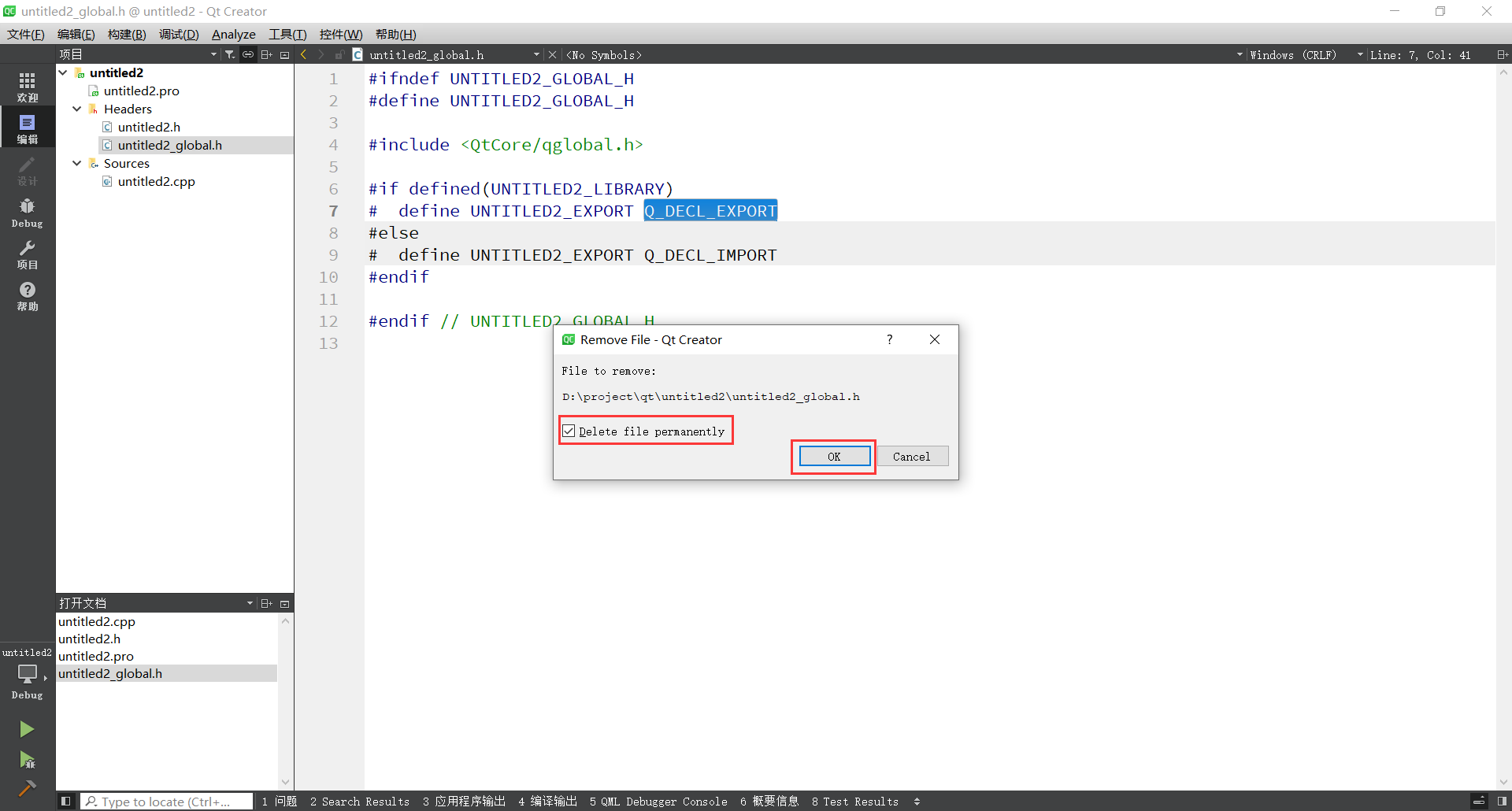Click the untitled2 kit selector monitor icon
The height and width of the screenshot is (811, 1512).
(28, 674)
